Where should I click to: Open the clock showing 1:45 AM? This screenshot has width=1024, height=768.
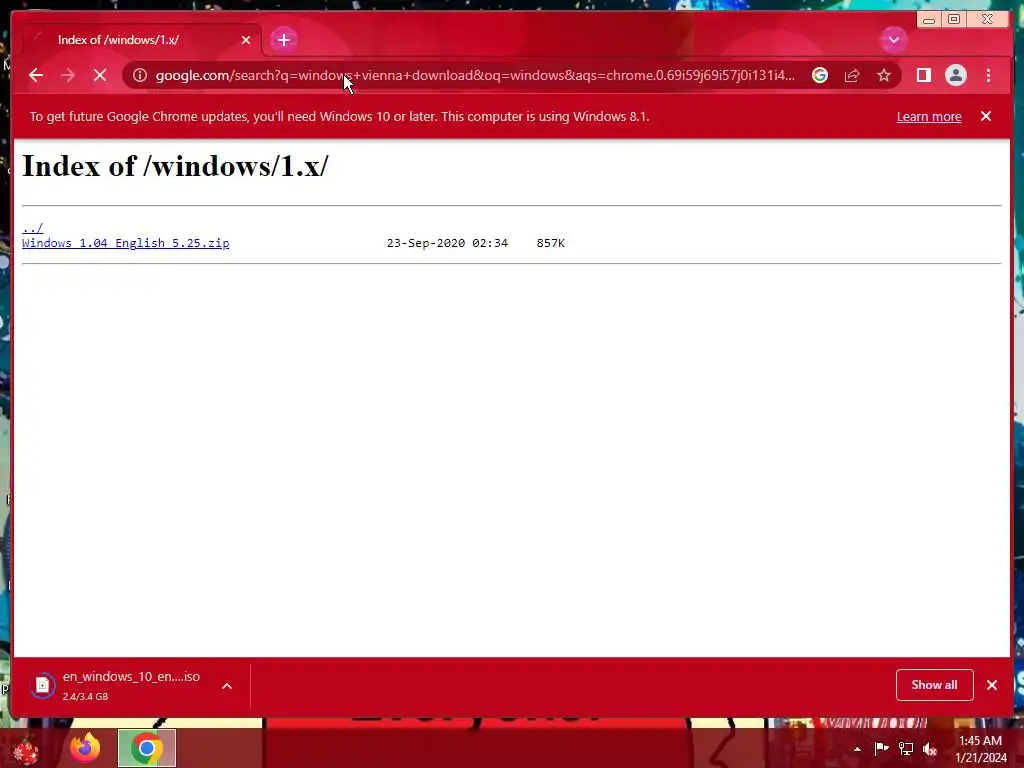click(981, 749)
